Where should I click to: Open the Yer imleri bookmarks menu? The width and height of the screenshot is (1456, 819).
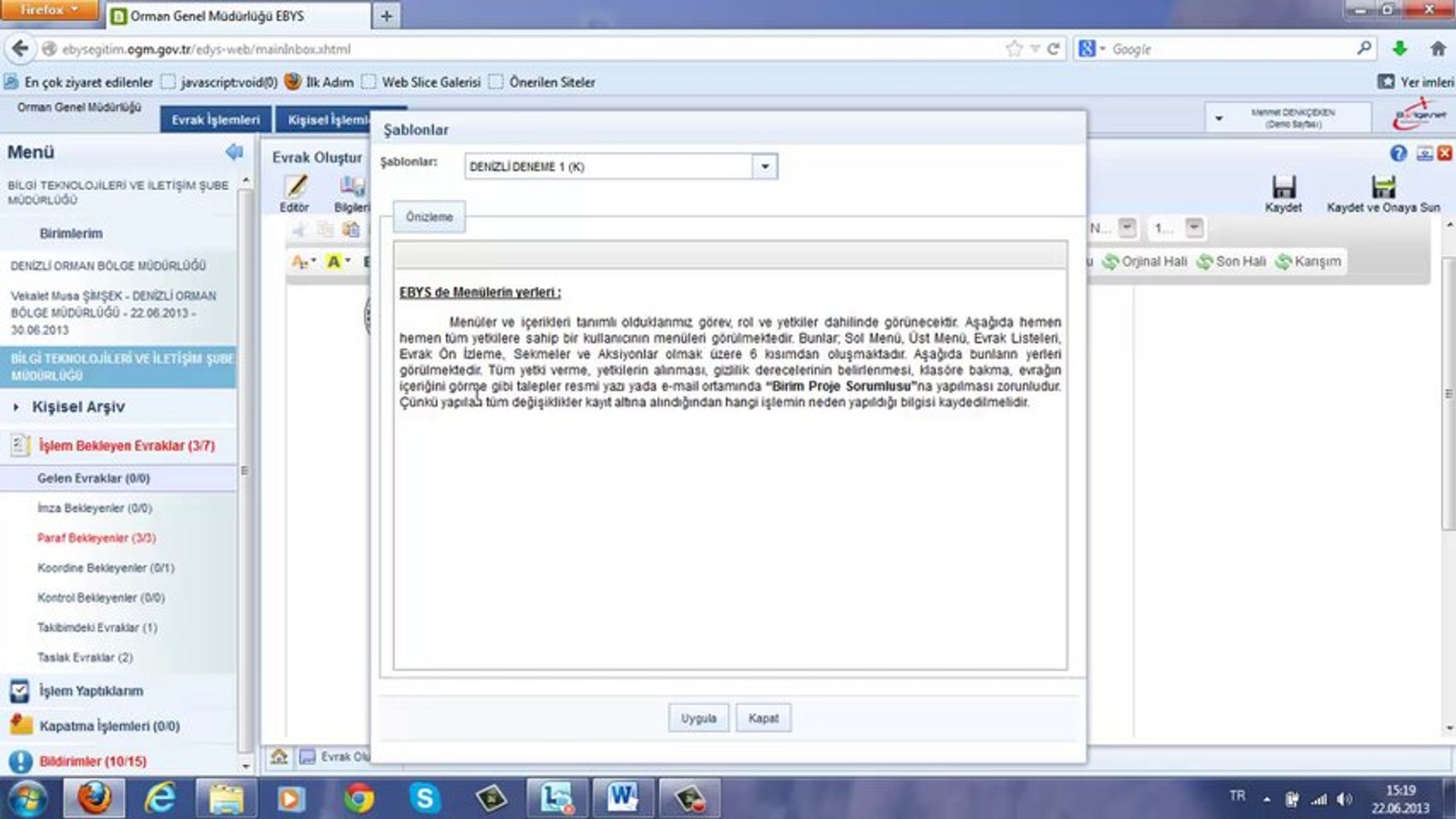1416,82
